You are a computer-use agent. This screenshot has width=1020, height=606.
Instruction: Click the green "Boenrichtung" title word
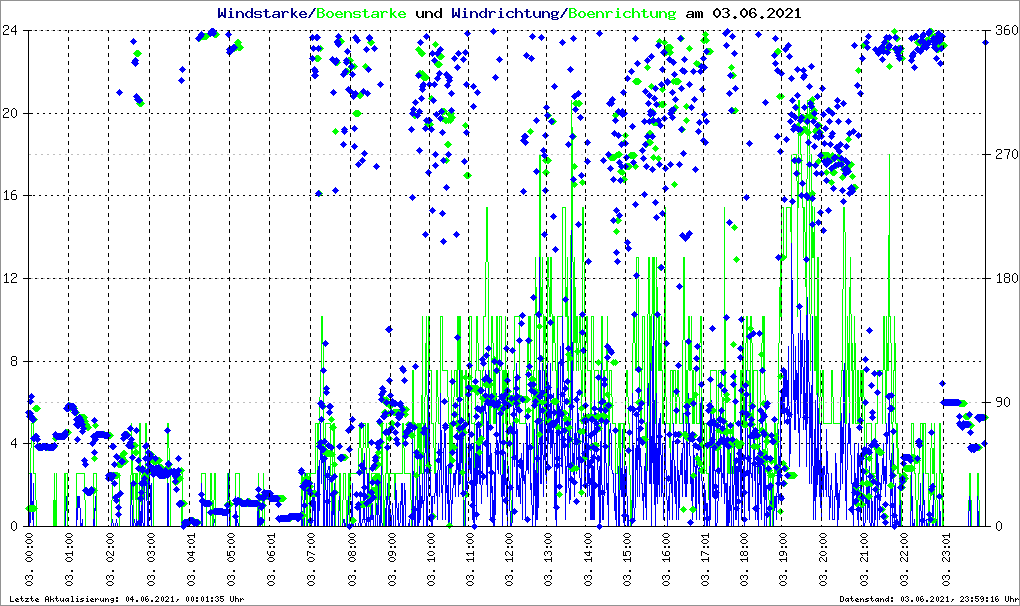coord(622,13)
